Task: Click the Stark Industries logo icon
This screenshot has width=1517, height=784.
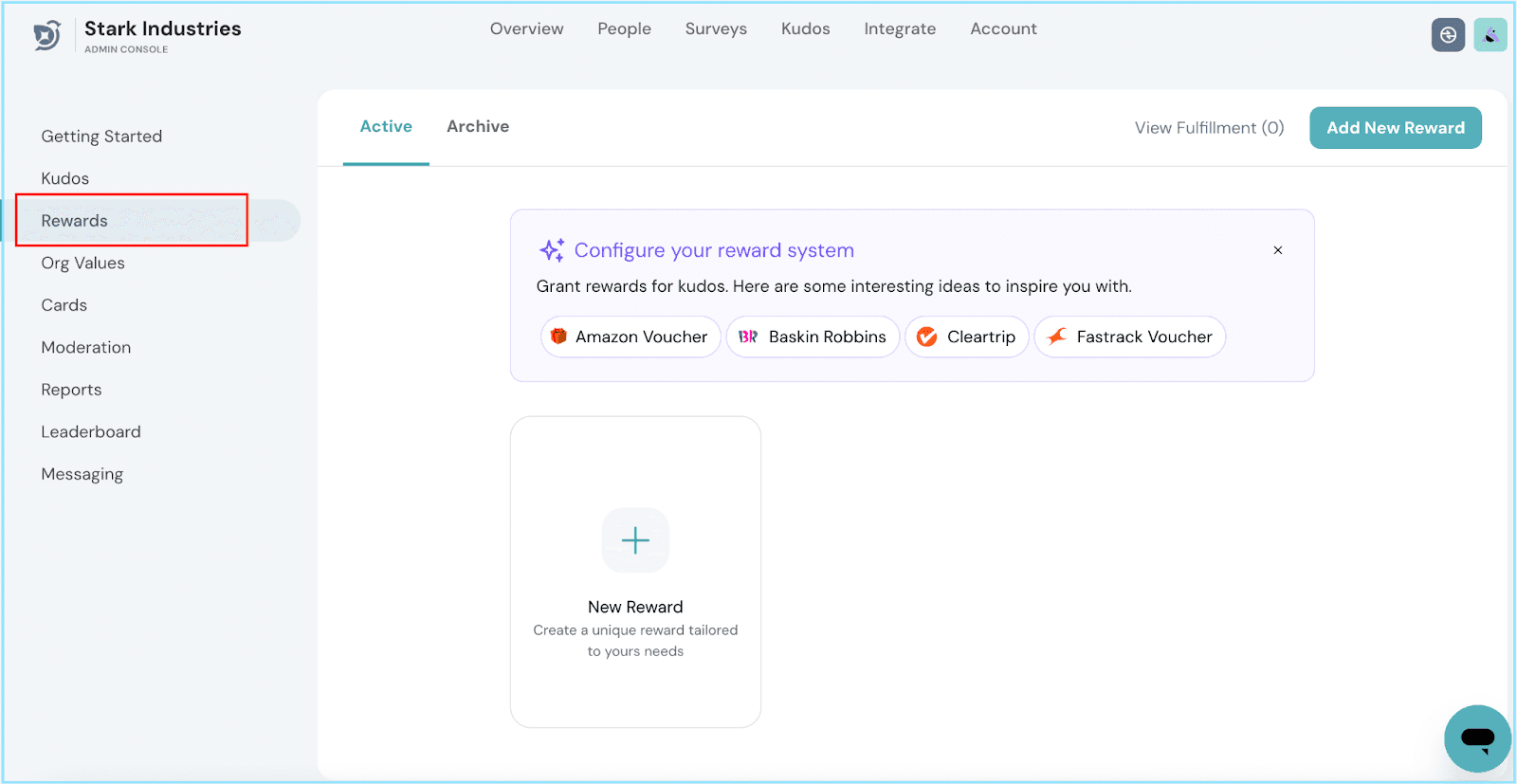Action: point(46,35)
